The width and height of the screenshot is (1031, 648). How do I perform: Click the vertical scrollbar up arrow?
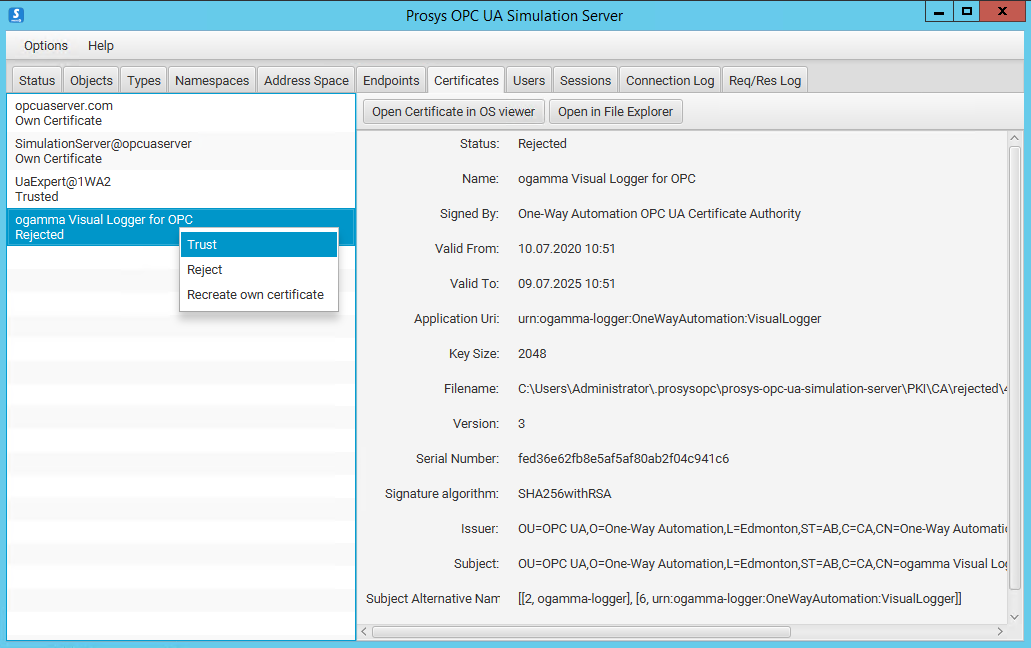coord(1015,138)
